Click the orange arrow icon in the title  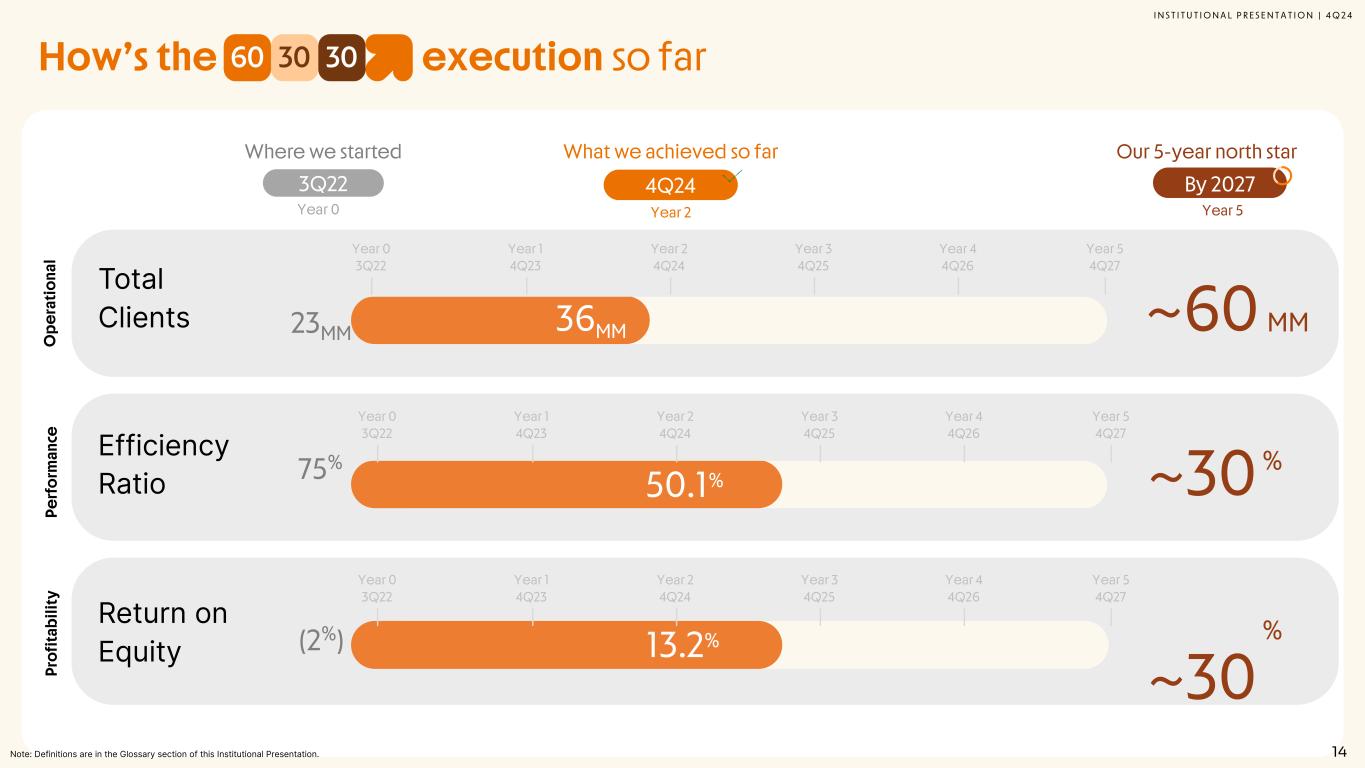click(390, 58)
